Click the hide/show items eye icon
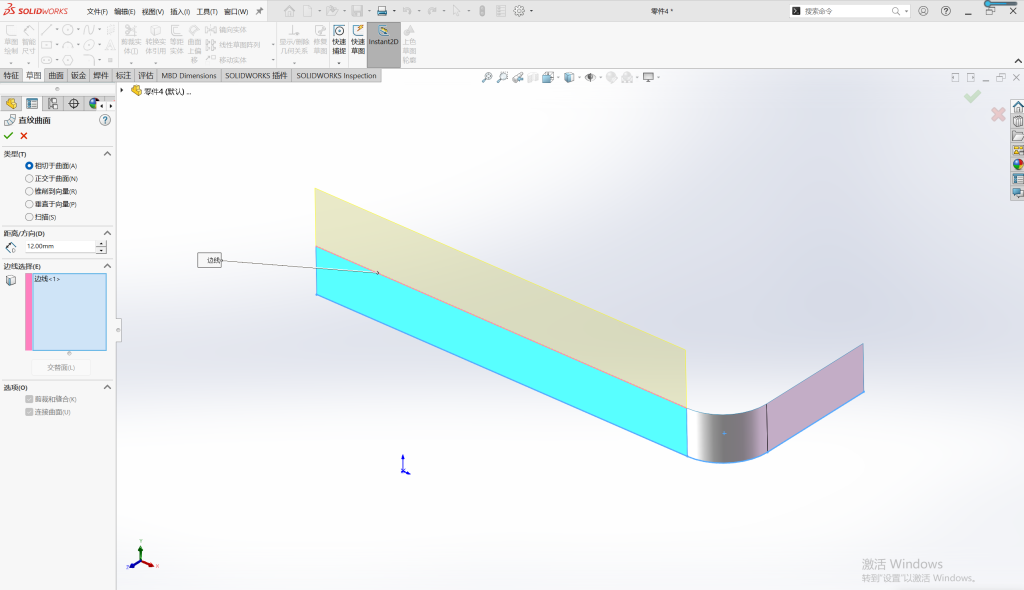The height and width of the screenshot is (590, 1024). click(590, 78)
